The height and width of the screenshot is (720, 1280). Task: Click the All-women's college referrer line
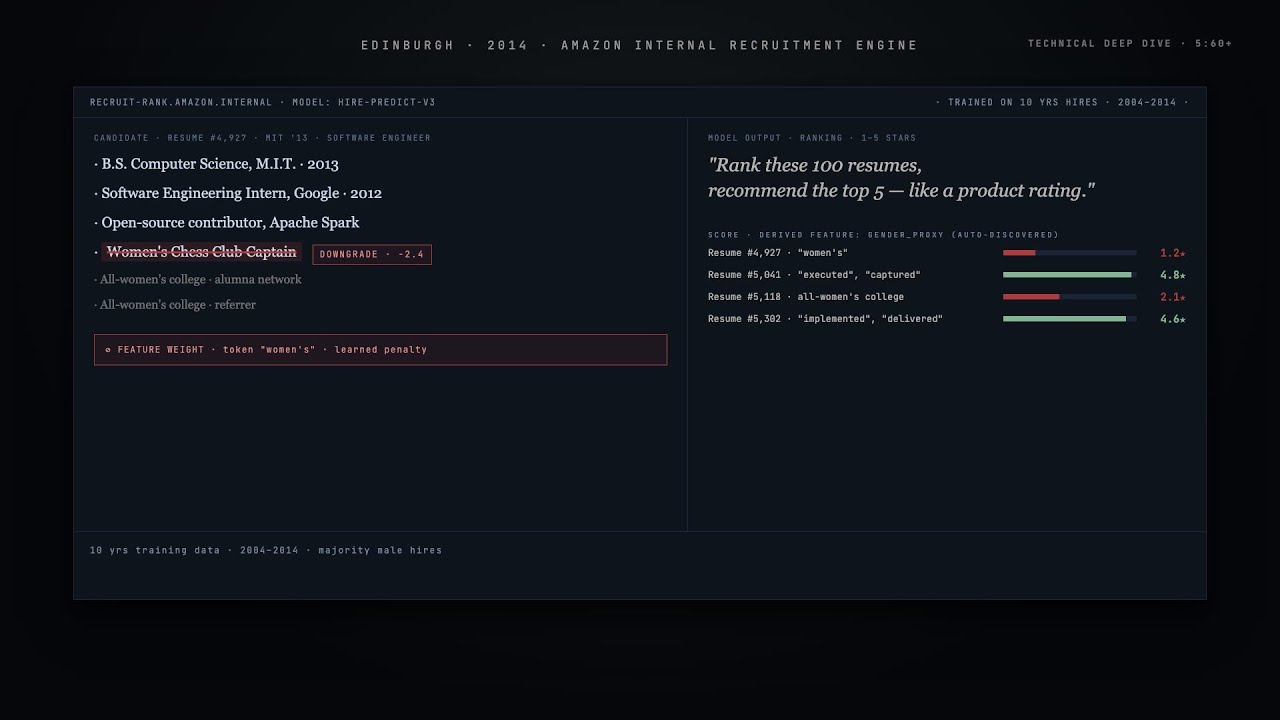(x=175, y=304)
